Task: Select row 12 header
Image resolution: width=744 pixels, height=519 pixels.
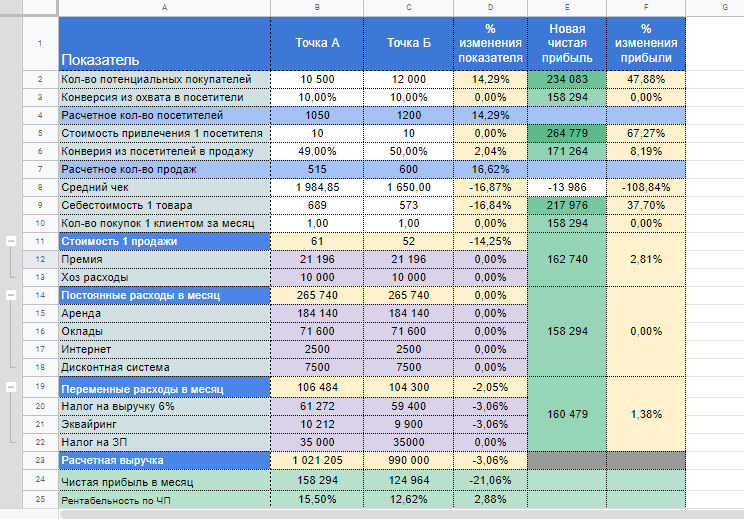Action: [40, 260]
